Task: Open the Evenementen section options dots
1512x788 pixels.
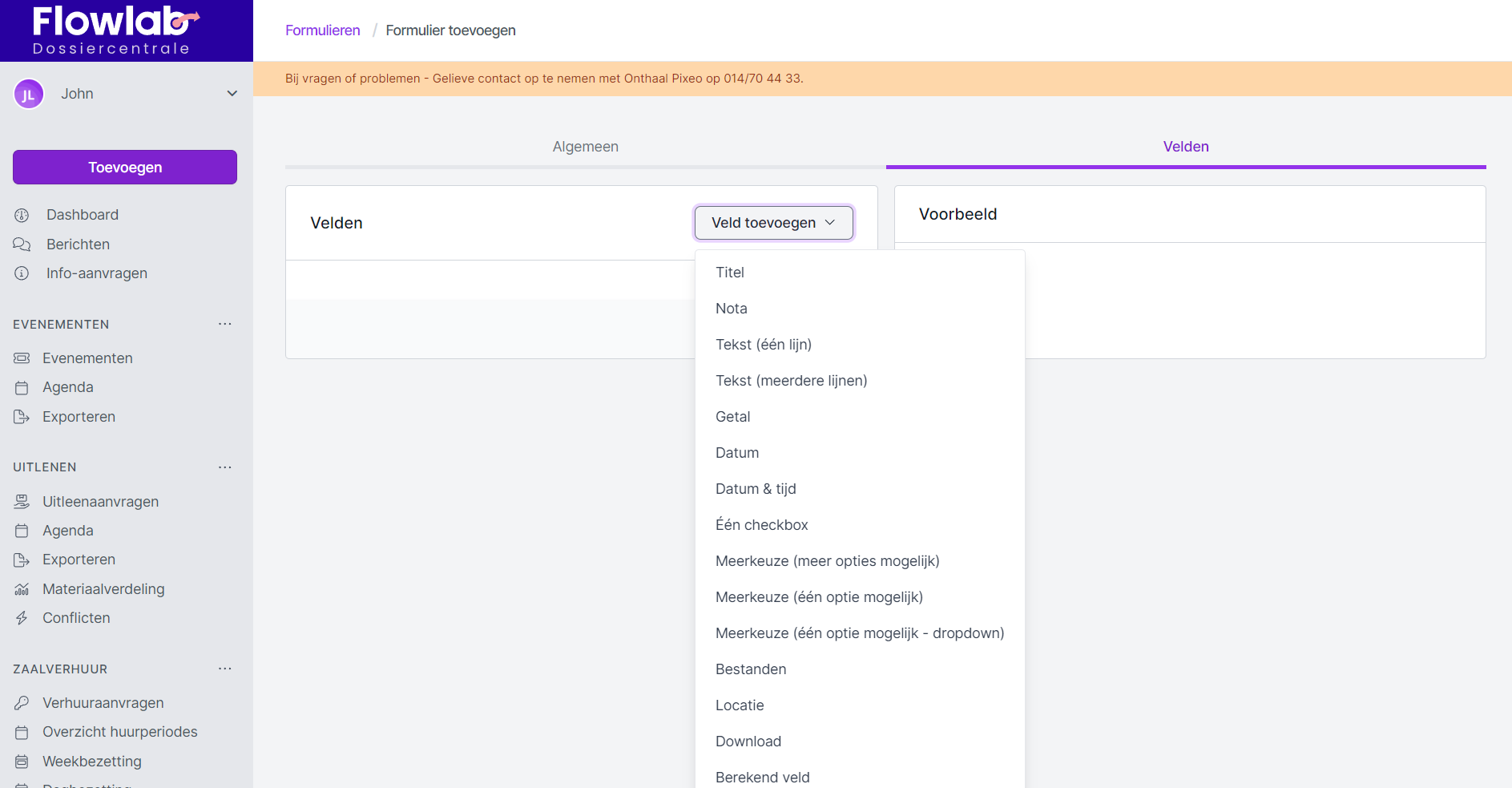Action: click(225, 324)
